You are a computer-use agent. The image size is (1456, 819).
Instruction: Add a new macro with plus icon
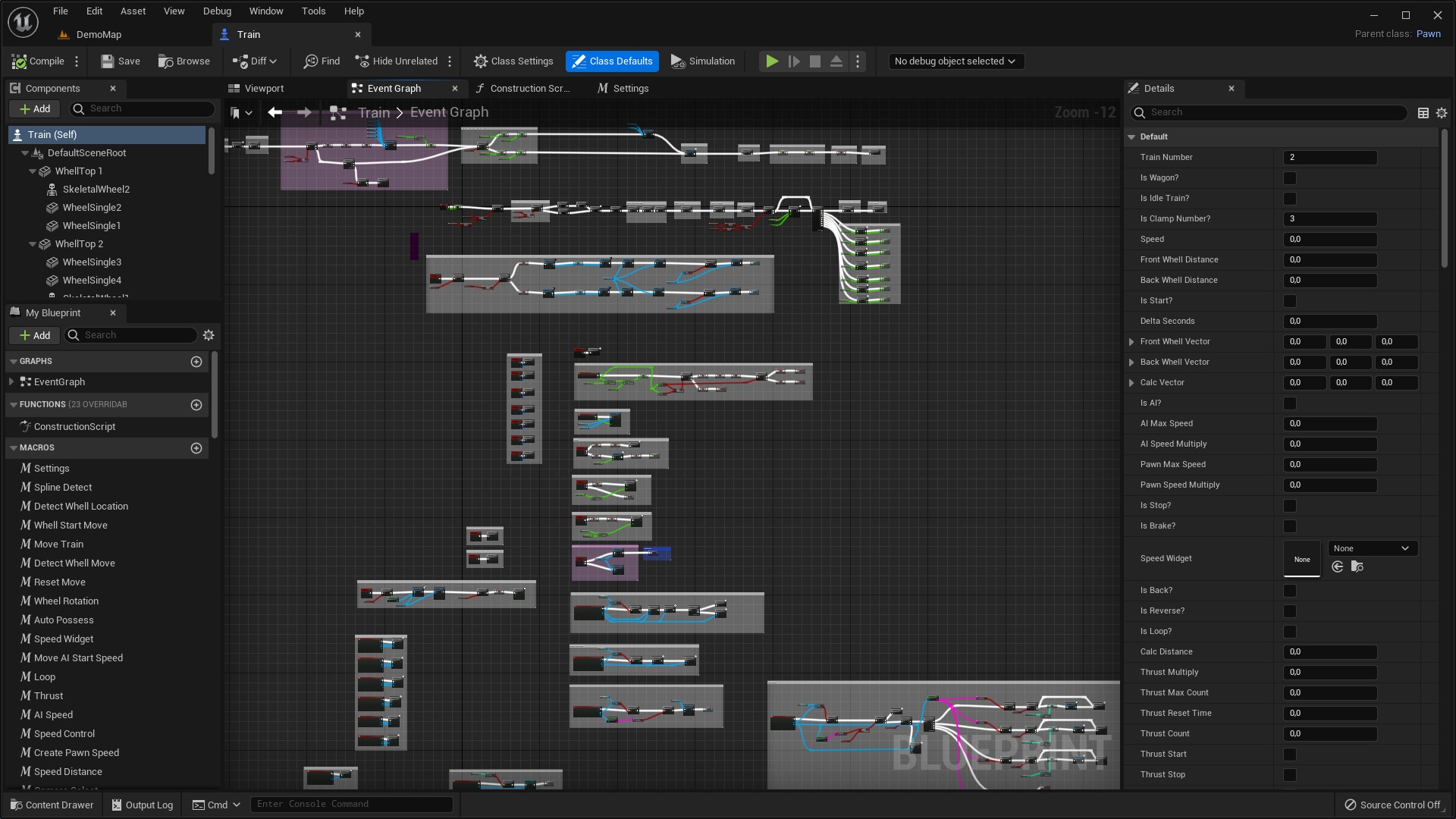coord(196,448)
